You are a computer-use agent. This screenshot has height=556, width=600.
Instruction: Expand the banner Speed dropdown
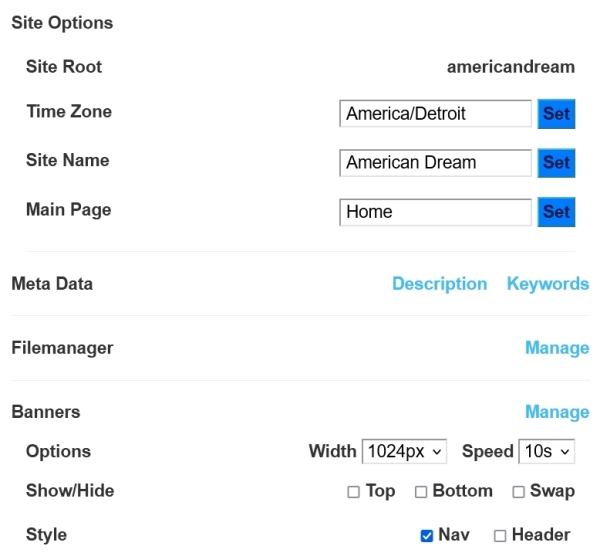(x=547, y=452)
